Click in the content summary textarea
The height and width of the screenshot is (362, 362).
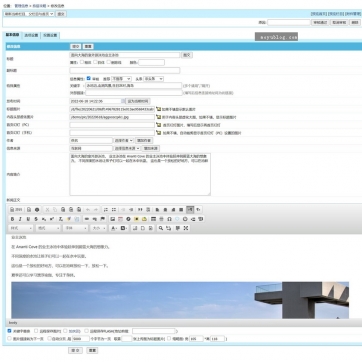click(140, 174)
